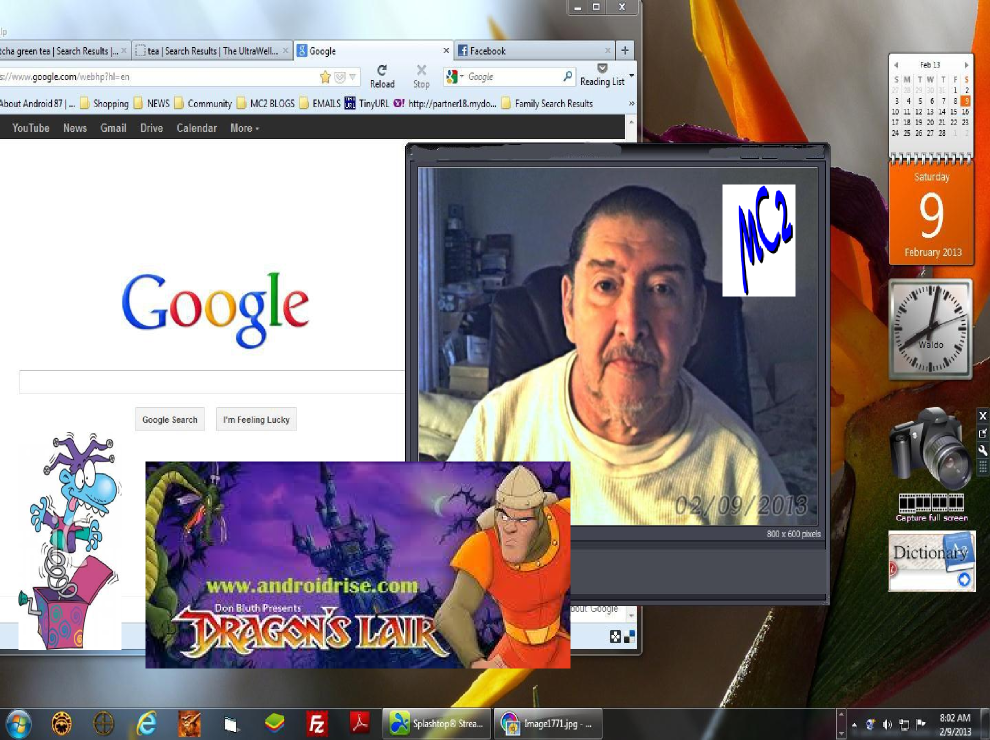This screenshot has width=990, height=740.
Task: Click the Action Center flag tray icon
Action: click(921, 724)
